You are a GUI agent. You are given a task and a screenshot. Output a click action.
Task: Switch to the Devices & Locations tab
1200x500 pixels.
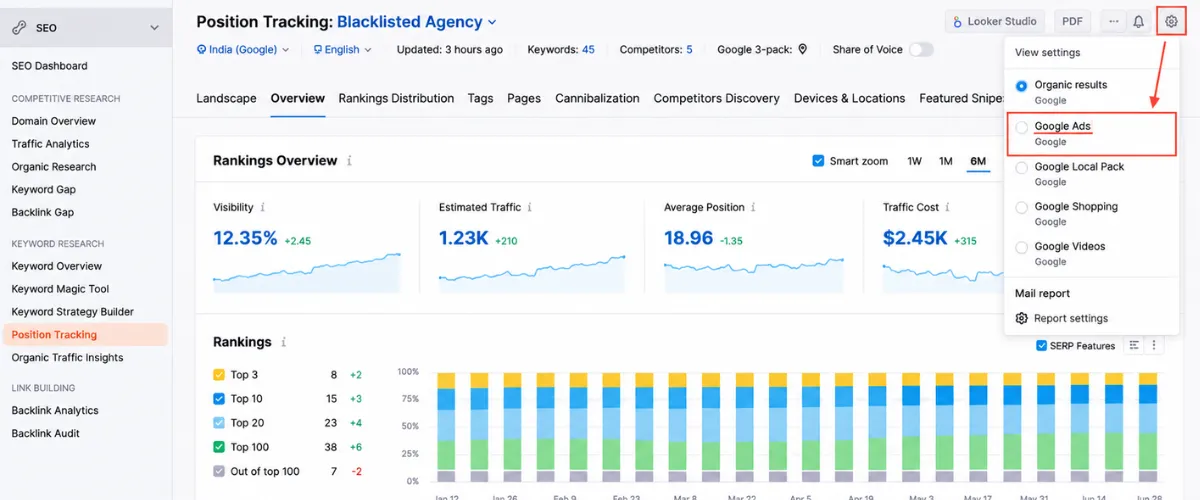[849, 98]
